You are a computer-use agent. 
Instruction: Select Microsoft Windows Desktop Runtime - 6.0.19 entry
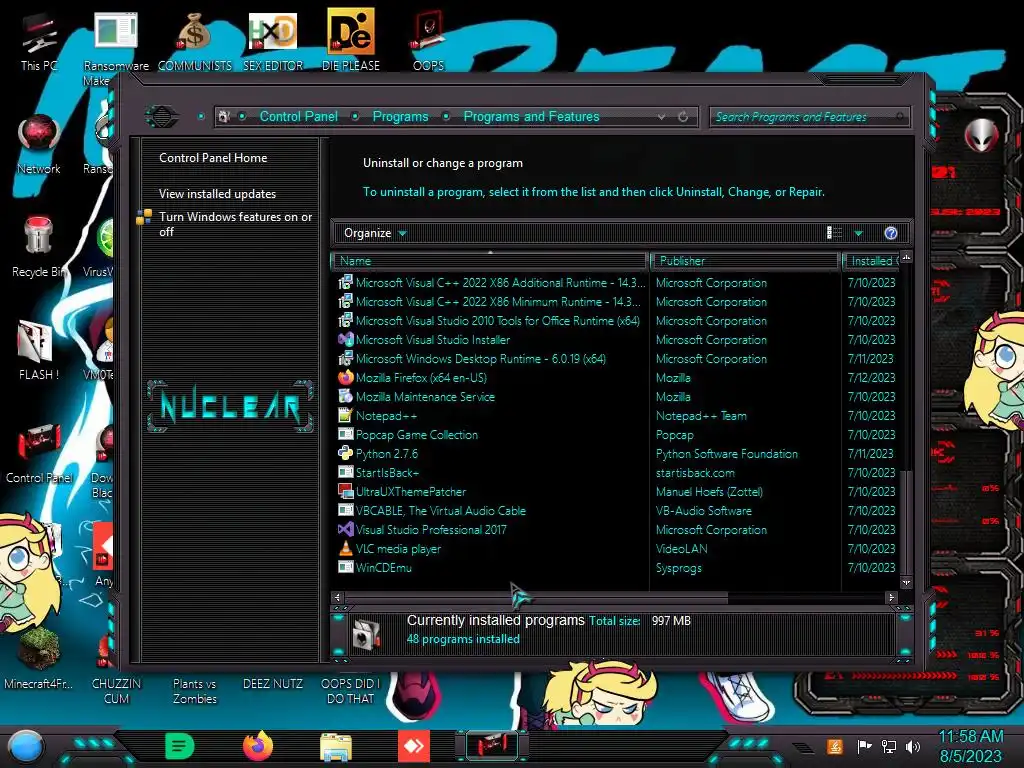pyautogui.click(x=481, y=359)
